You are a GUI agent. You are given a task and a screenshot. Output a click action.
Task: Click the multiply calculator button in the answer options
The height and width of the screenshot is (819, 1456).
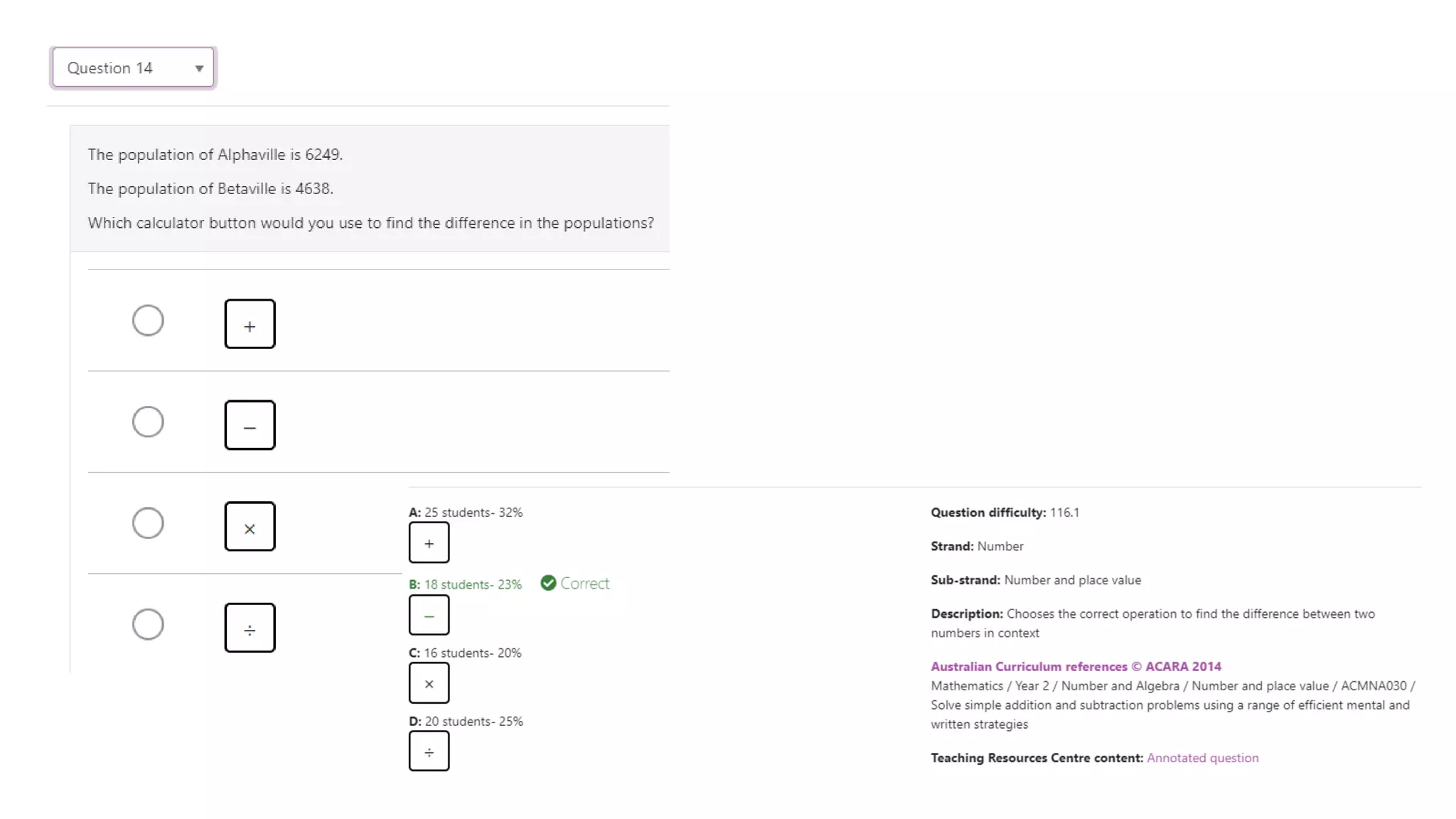tap(250, 527)
